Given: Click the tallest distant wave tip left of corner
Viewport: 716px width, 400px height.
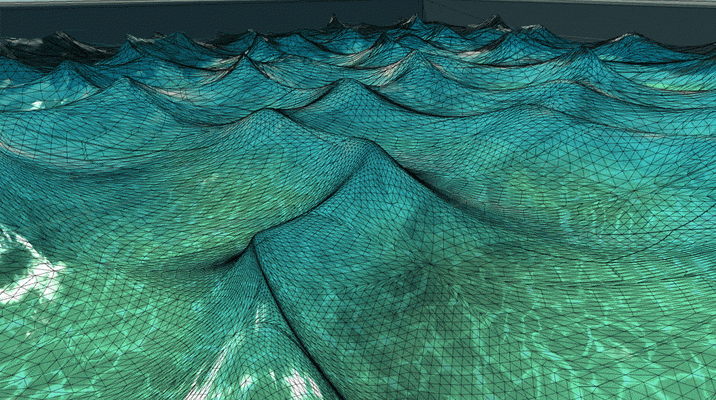Looking at the screenshot, I should [x=334, y=19].
